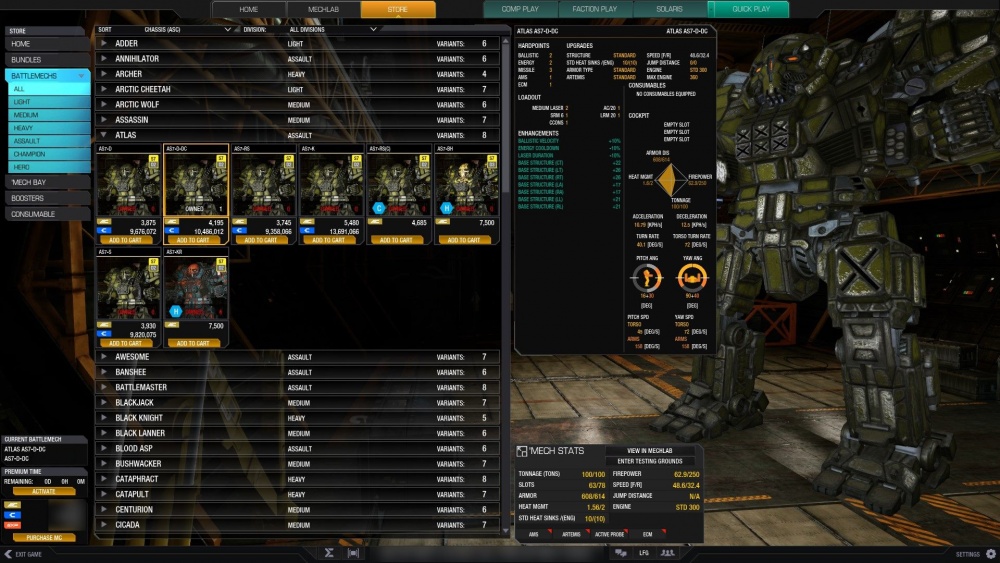The width and height of the screenshot is (1000, 563).
Task: Click the 'Mech Stats panel icon
Action: (x=522, y=451)
